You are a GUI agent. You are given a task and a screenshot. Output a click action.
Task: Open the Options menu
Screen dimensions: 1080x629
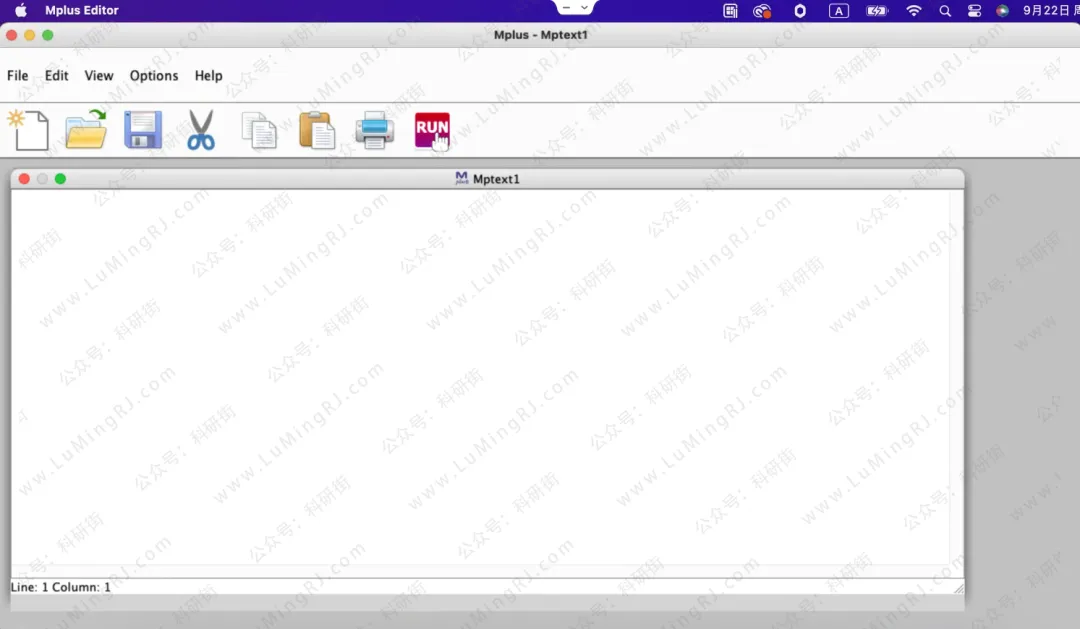(x=154, y=76)
